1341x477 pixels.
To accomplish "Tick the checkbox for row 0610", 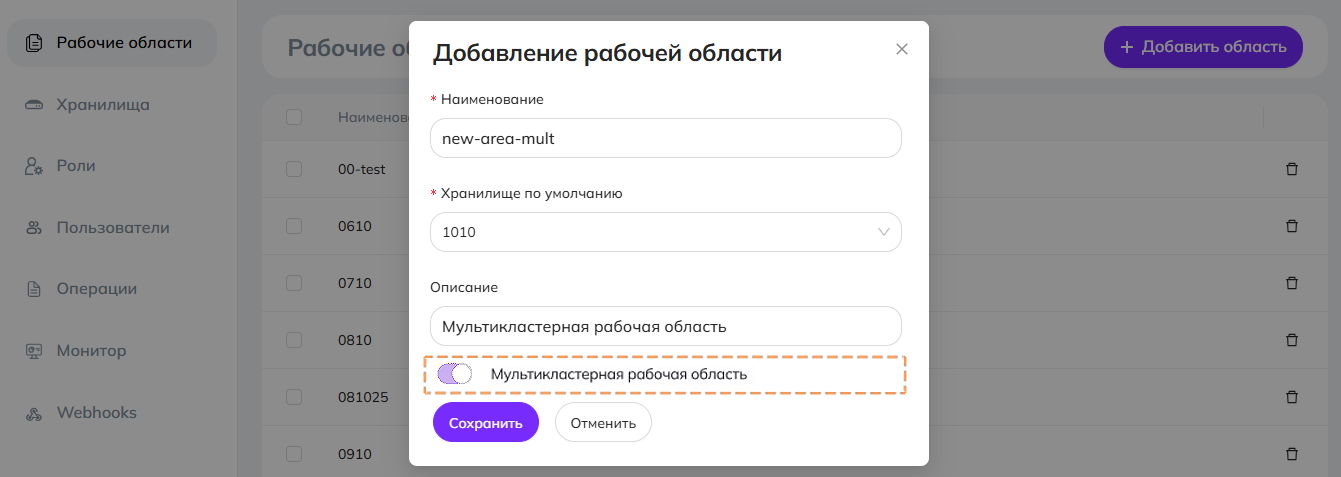I will 294,226.
